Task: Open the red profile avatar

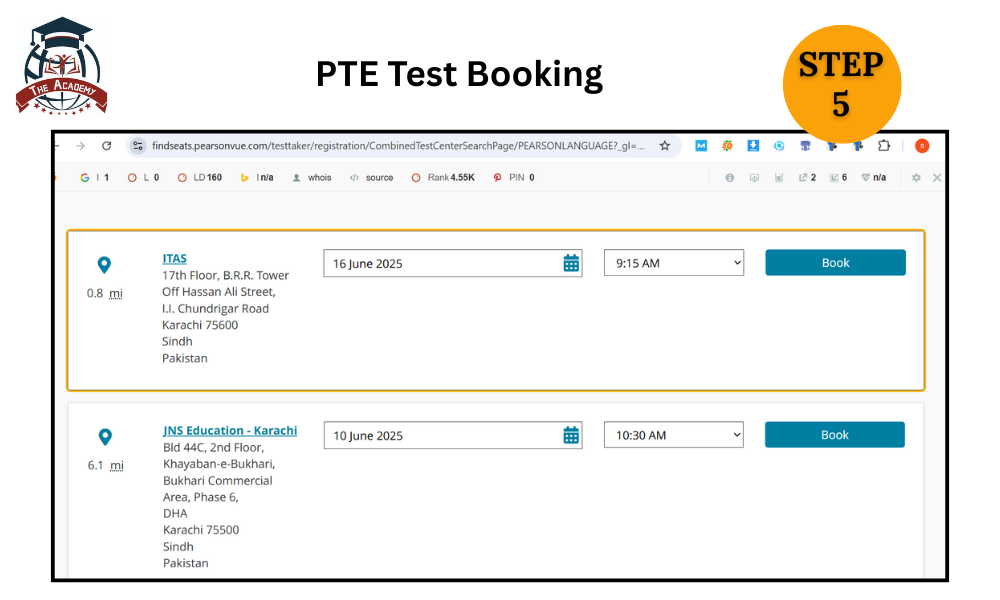Action: coord(922,146)
